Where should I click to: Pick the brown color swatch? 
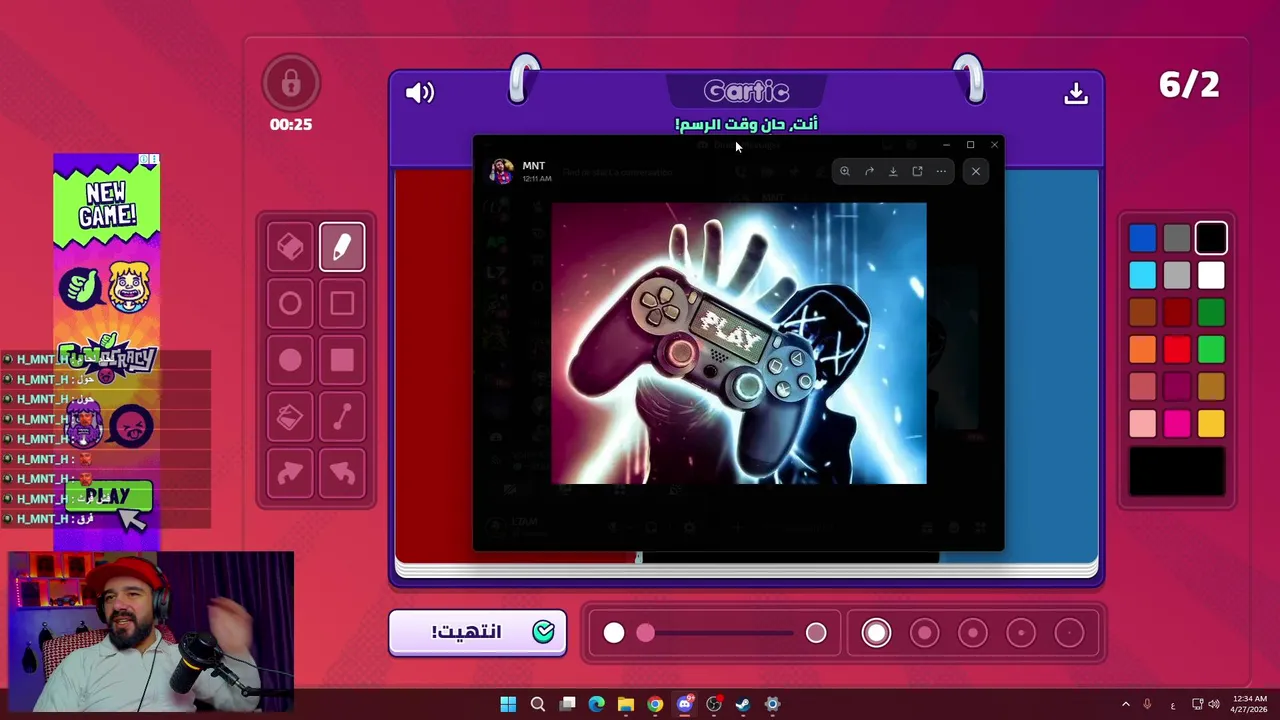click(1143, 312)
